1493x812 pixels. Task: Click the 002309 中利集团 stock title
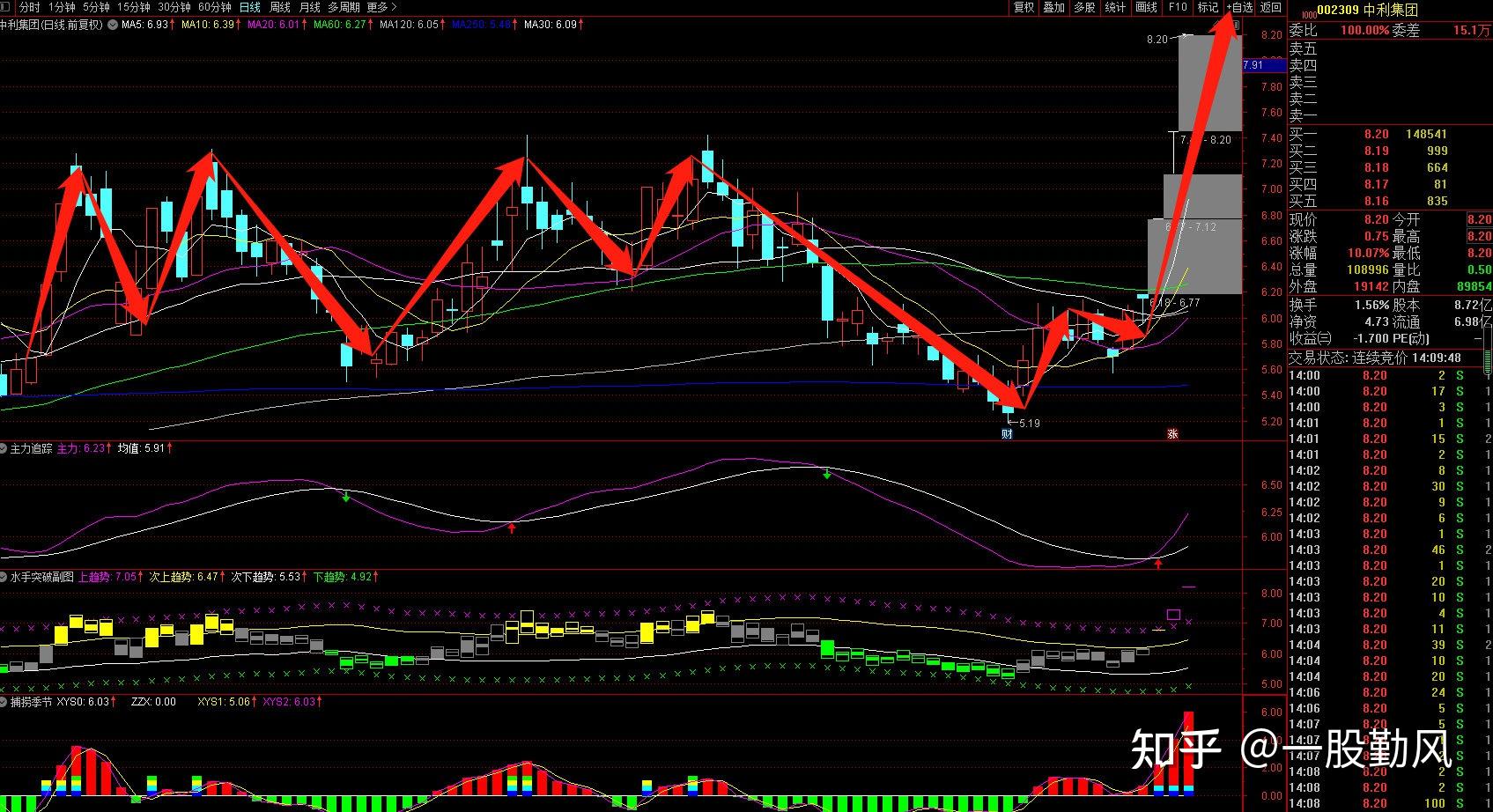tap(1367, 10)
